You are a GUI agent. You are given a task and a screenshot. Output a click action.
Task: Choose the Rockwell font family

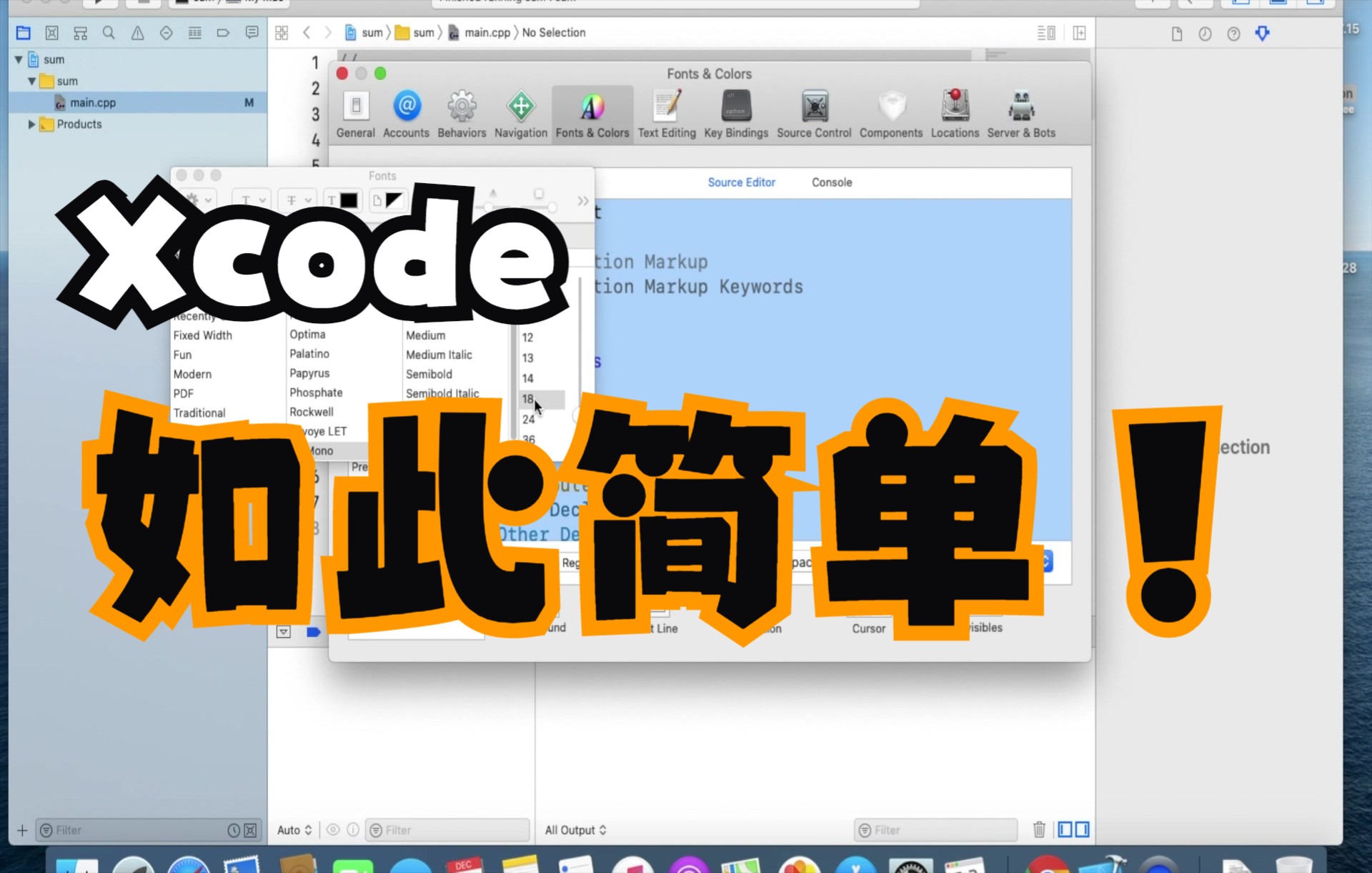[x=312, y=412]
